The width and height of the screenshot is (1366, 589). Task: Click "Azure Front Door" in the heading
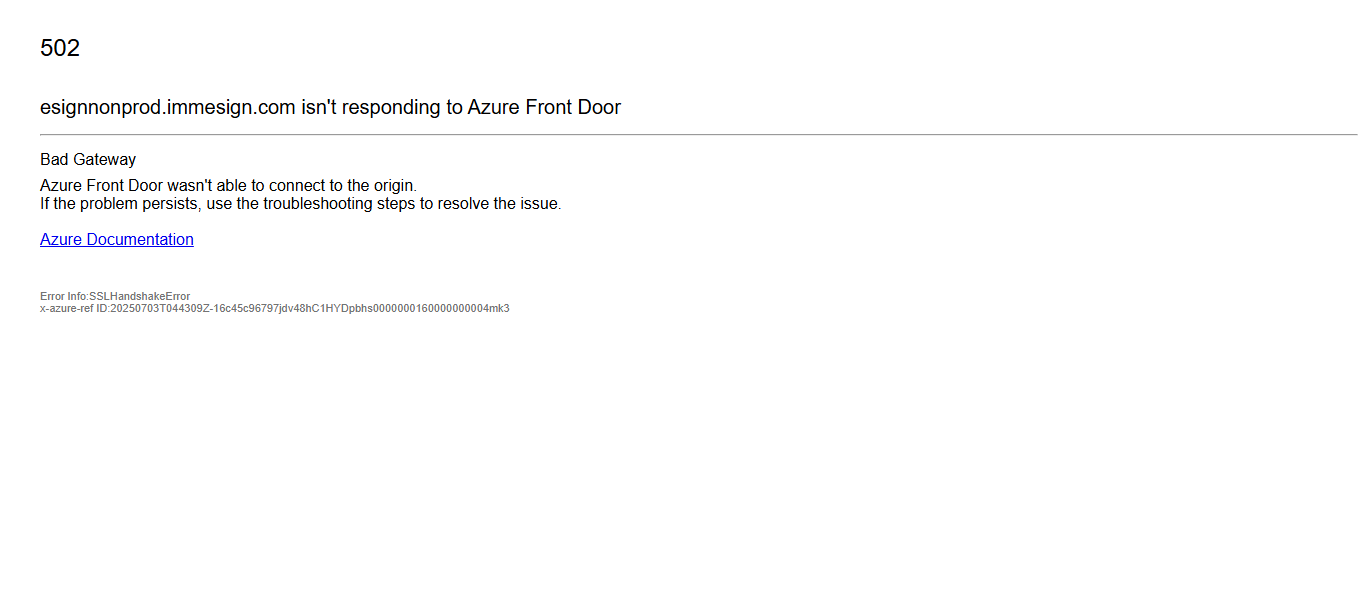(544, 107)
